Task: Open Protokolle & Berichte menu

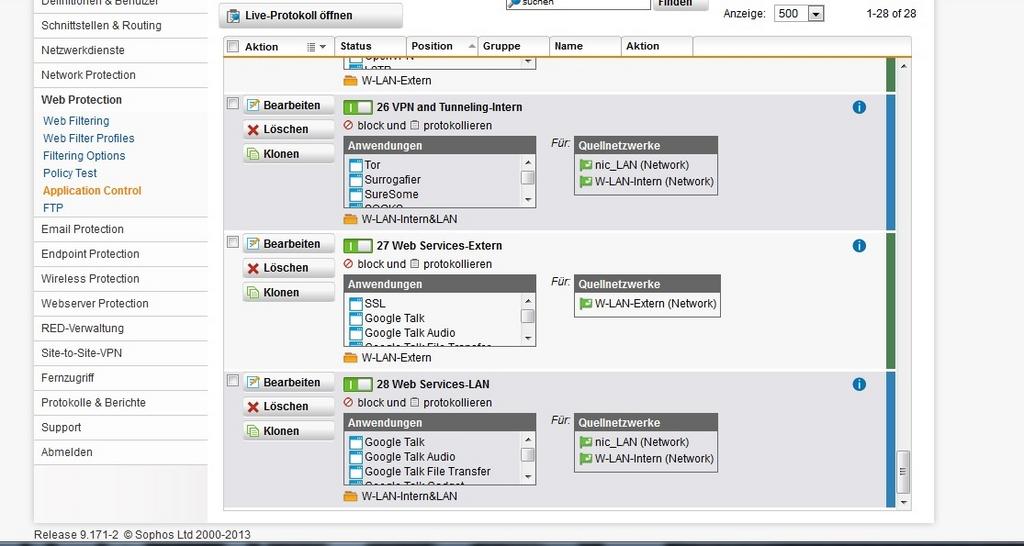Action: tap(121, 403)
